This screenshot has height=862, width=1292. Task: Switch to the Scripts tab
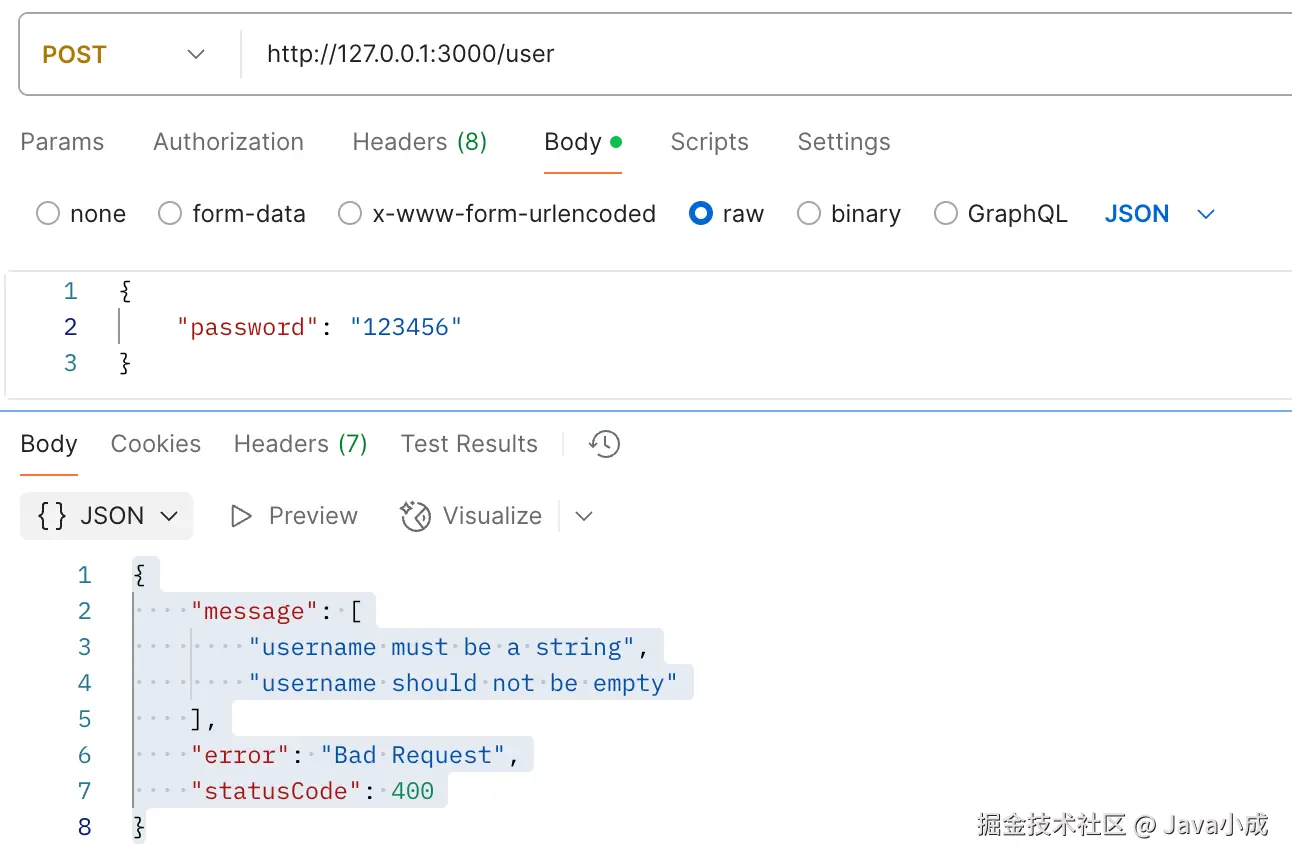(x=709, y=142)
